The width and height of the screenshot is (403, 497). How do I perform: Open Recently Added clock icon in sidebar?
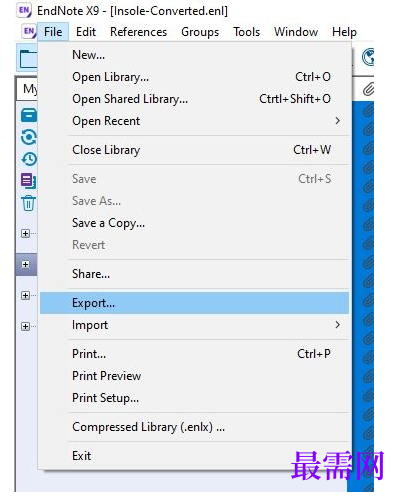click(29, 159)
